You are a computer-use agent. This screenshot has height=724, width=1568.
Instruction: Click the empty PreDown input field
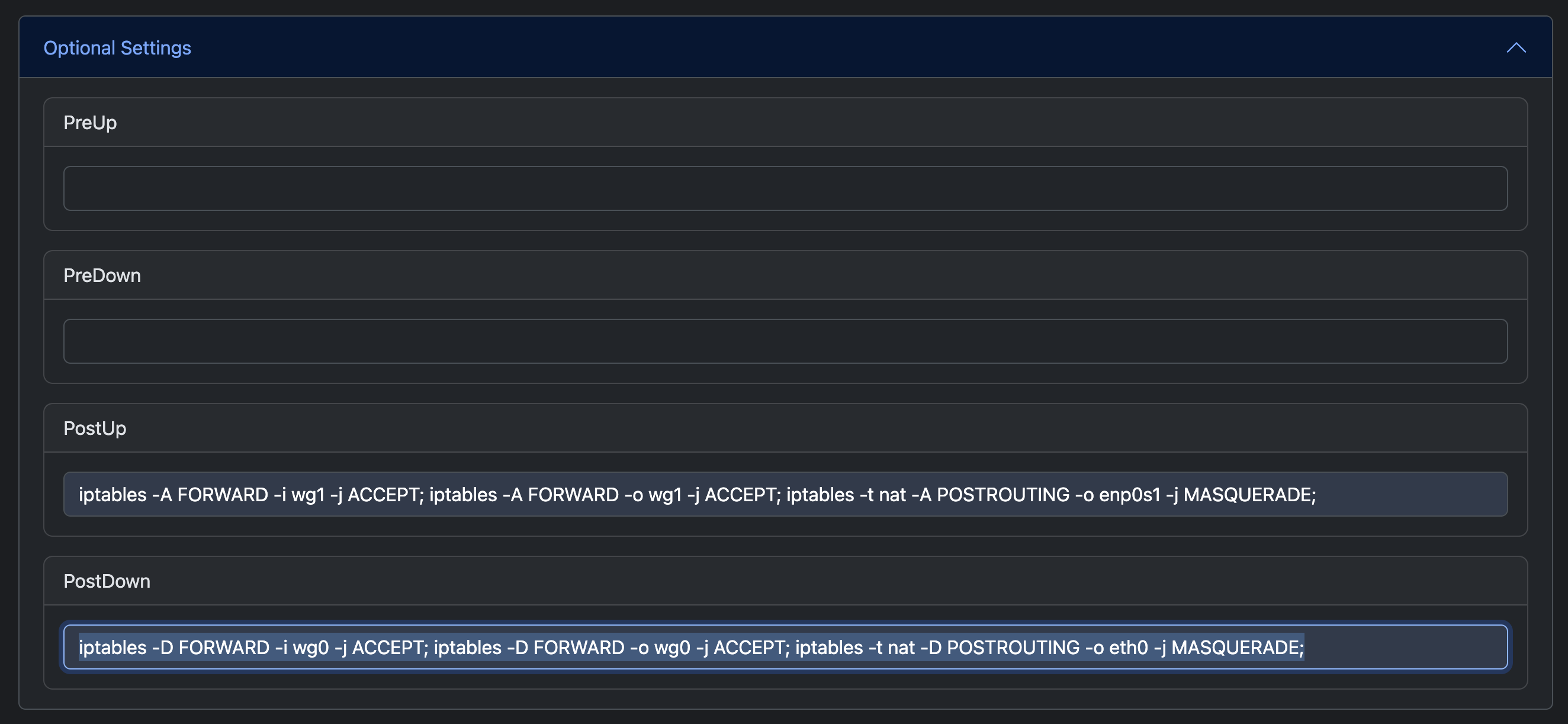785,341
